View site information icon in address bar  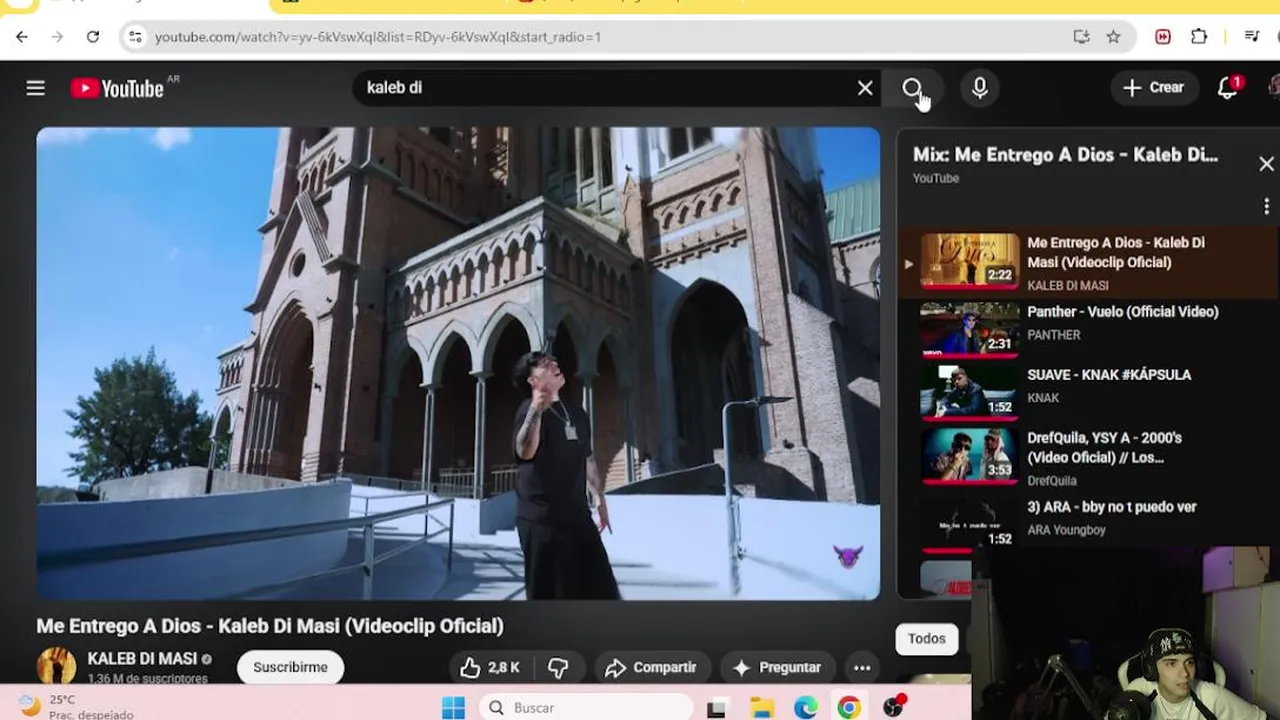135,37
